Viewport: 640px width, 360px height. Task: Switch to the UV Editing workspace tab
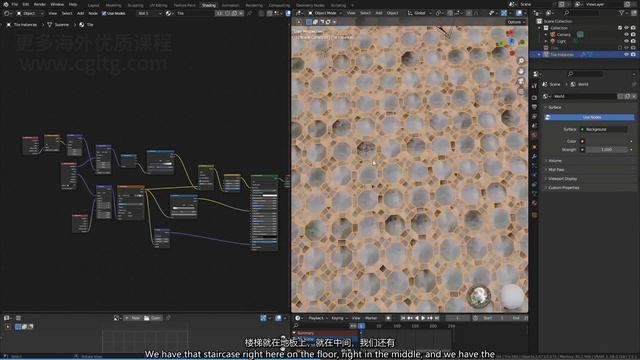tap(158, 5)
